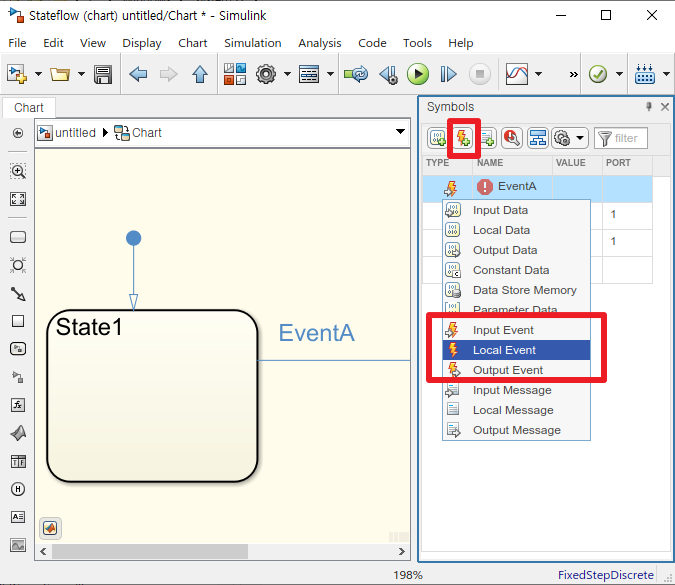Select the Image tool in the palette
Viewport: 675px width, 585px height.
point(18,545)
